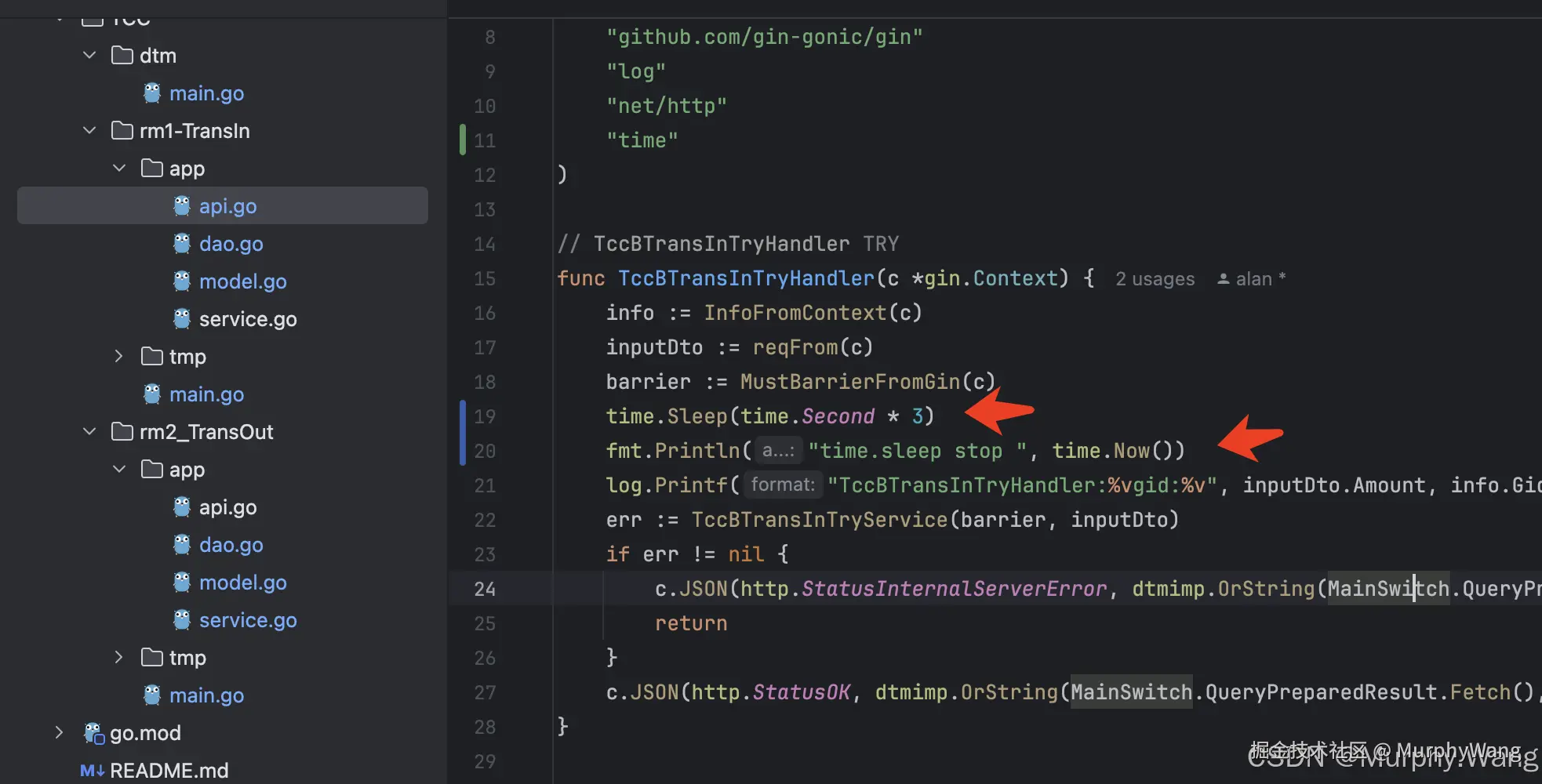Collapse the dtm folder chevron
The height and width of the screenshot is (784, 1542).
pyautogui.click(x=89, y=56)
